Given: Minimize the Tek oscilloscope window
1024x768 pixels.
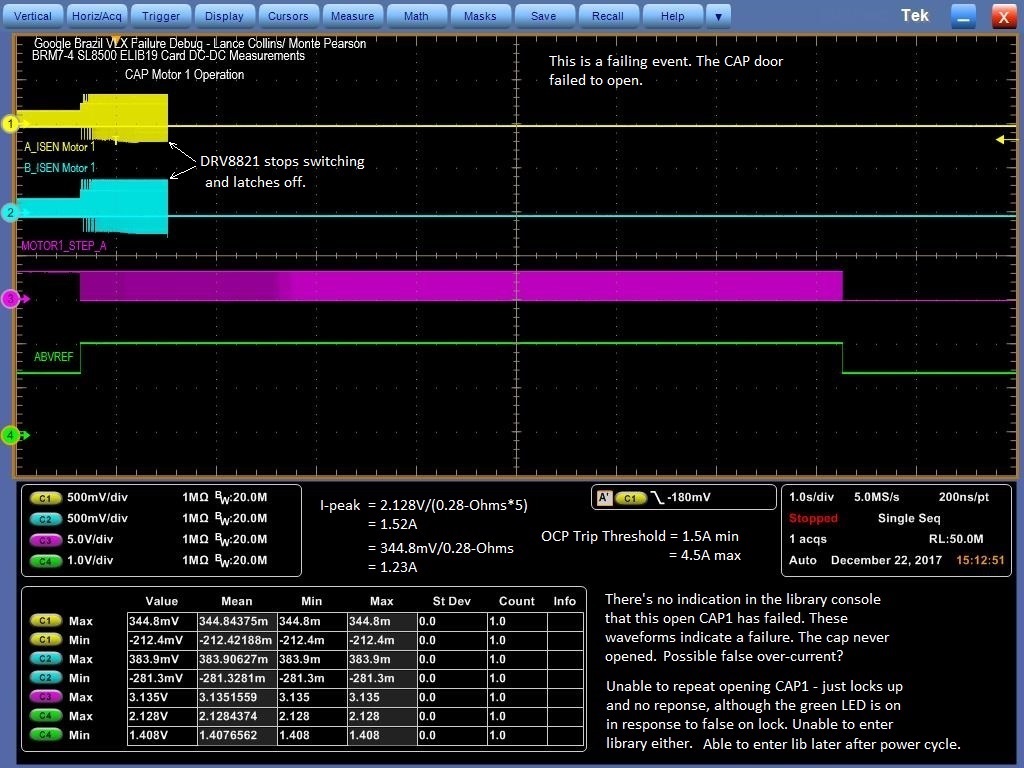Looking at the screenshot, I should pos(963,16).
